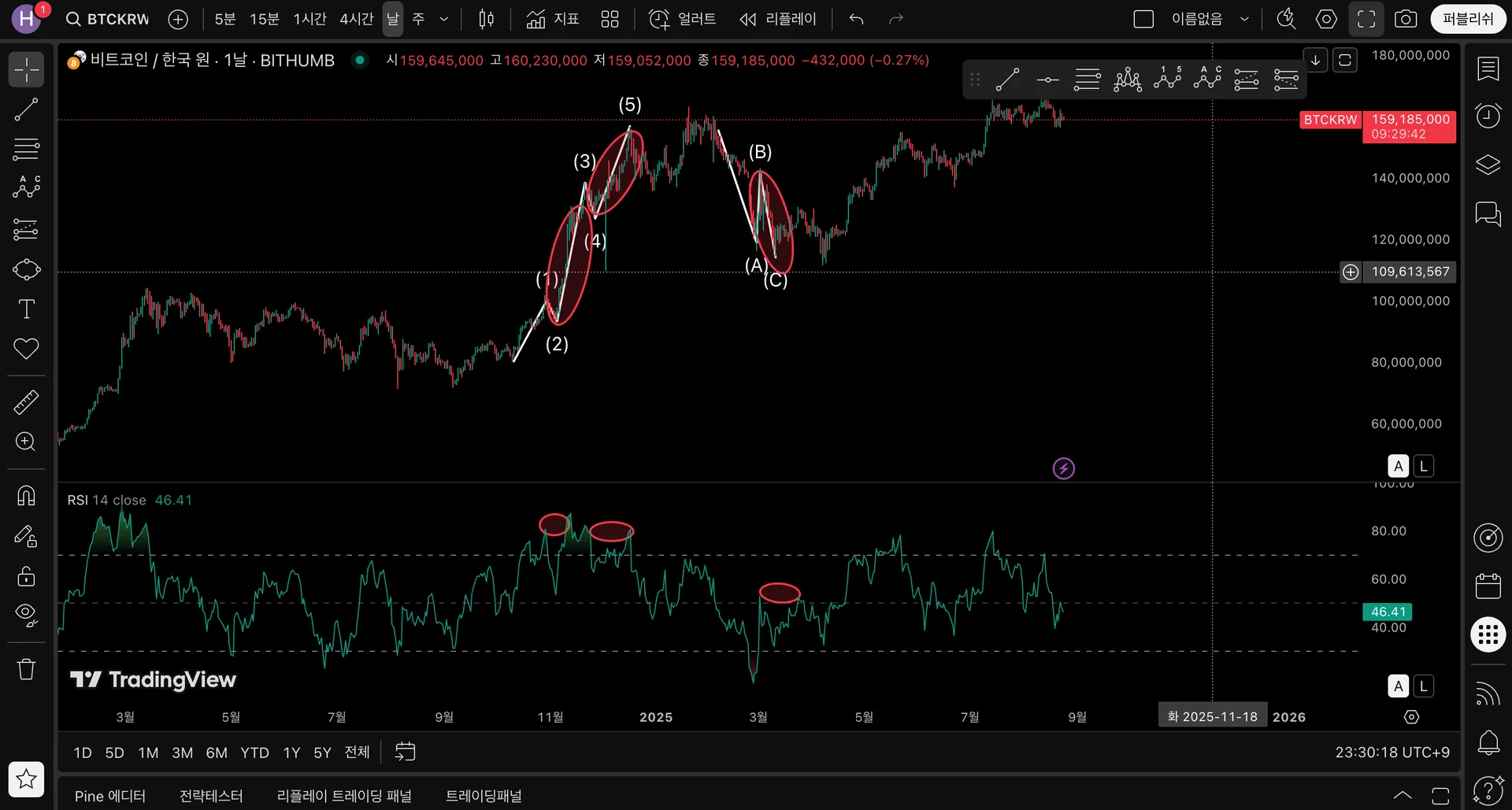The height and width of the screenshot is (810, 1512).
Task: Select the ruler measure tool
Action: (x=26, y=402)
